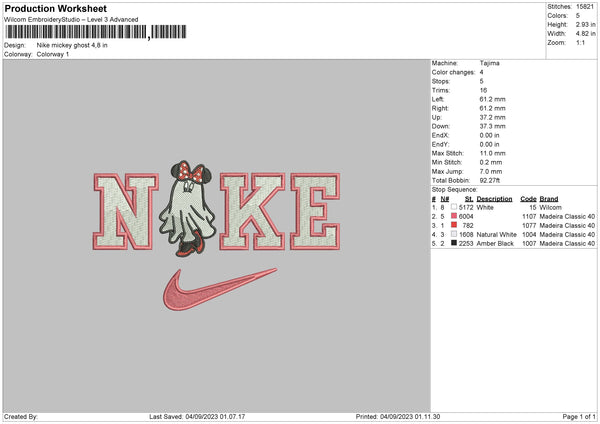Click the 'Wilcom' brand cell
The image size is (600, 424).
551,207
